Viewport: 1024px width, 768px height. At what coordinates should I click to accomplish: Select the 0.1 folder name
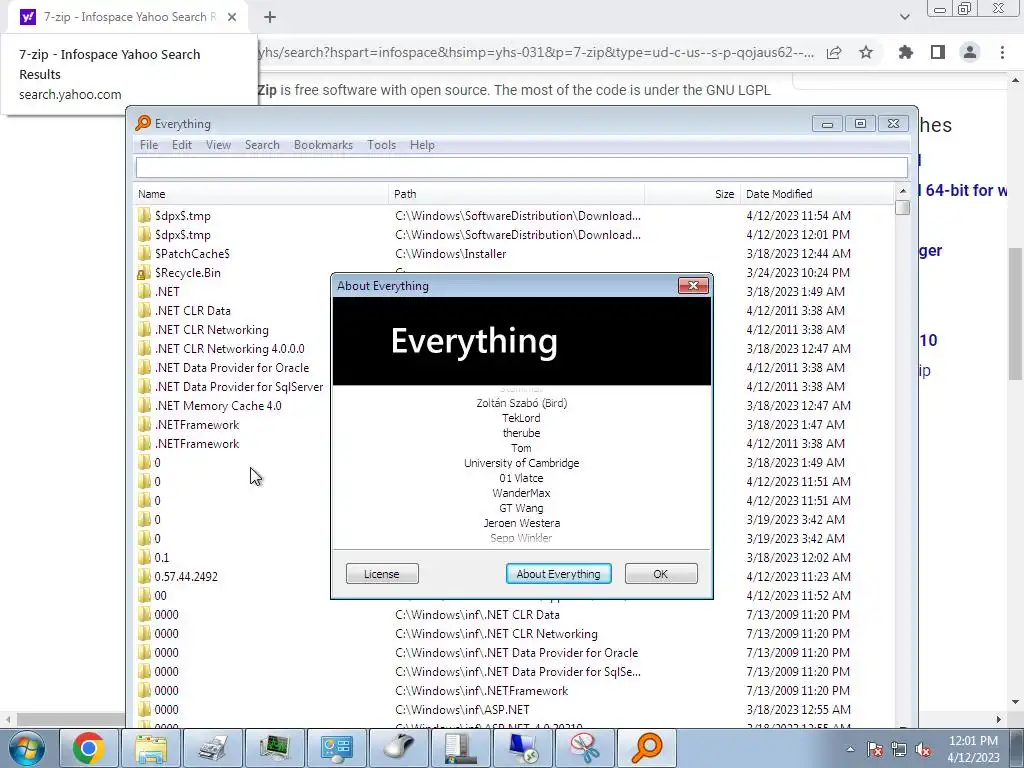(x=161, y=558)
